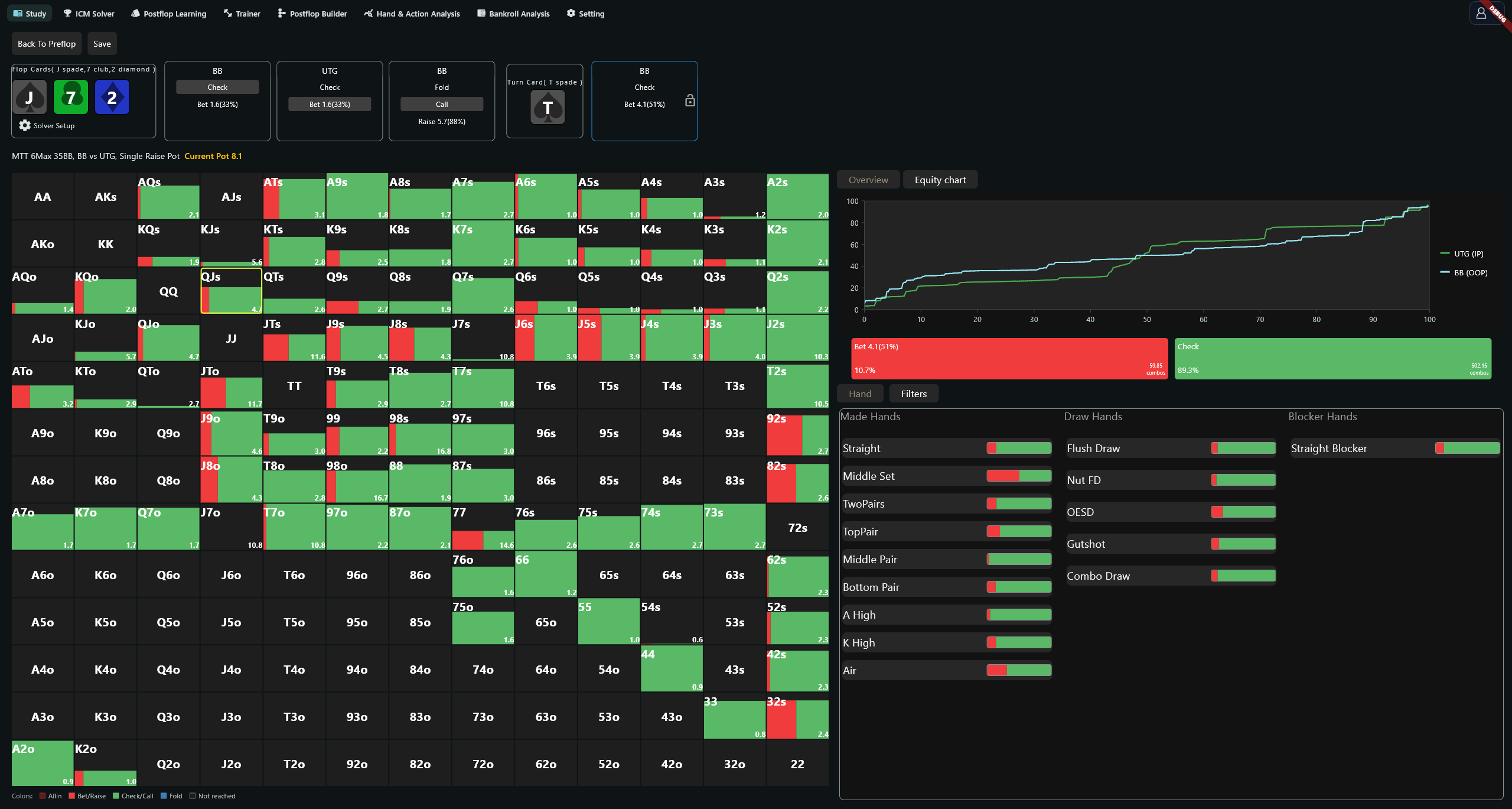Select BB Bet 1.6(33%) flop action
The image size is (1512, 809).
point(217,104)
